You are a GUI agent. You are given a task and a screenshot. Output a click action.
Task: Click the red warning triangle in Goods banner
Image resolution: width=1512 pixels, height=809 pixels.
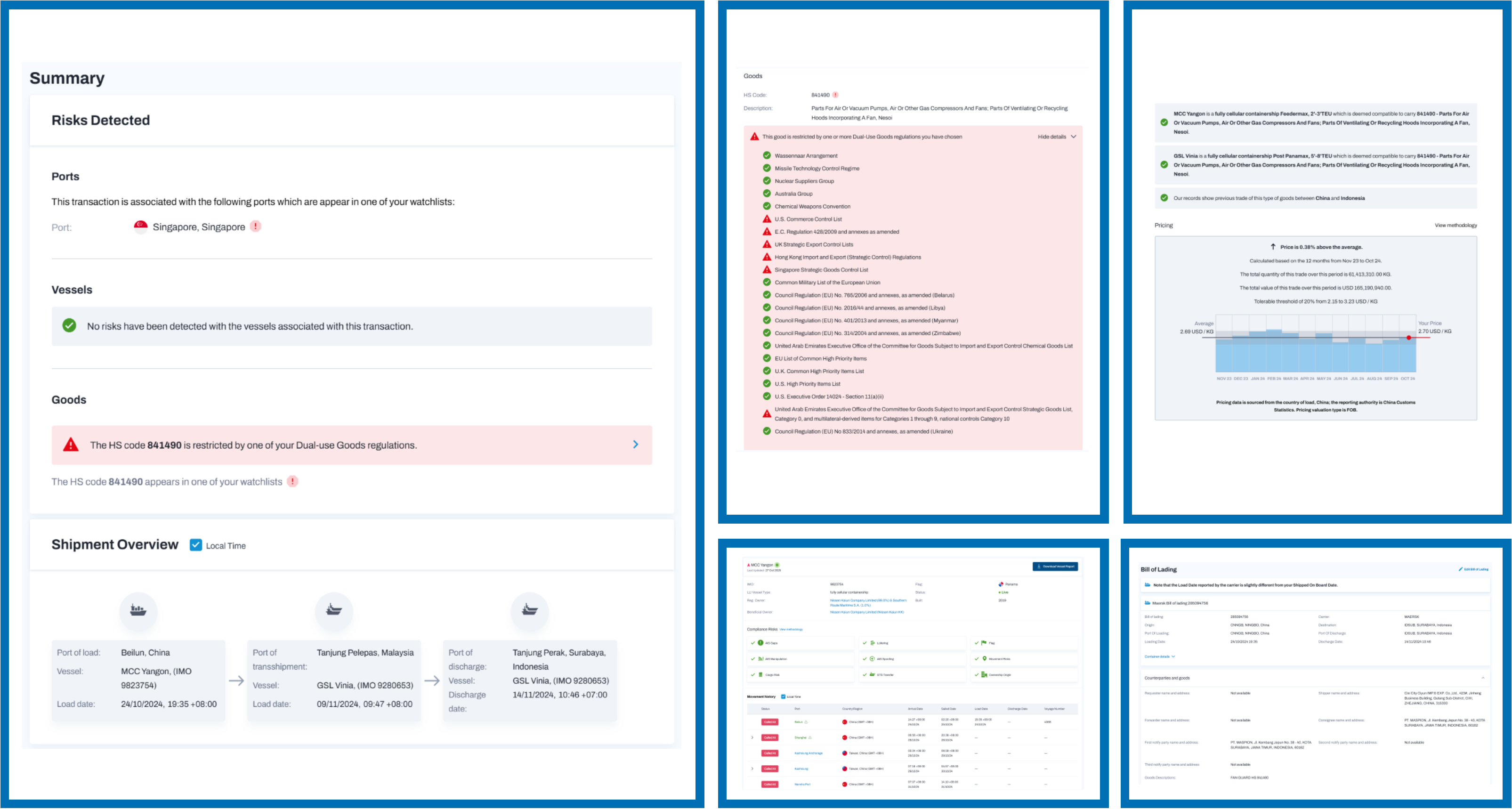[71, 445]
